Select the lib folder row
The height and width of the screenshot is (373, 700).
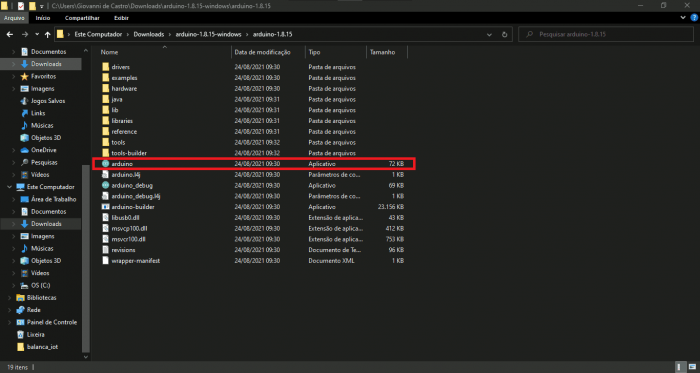(x=254, y=110)
